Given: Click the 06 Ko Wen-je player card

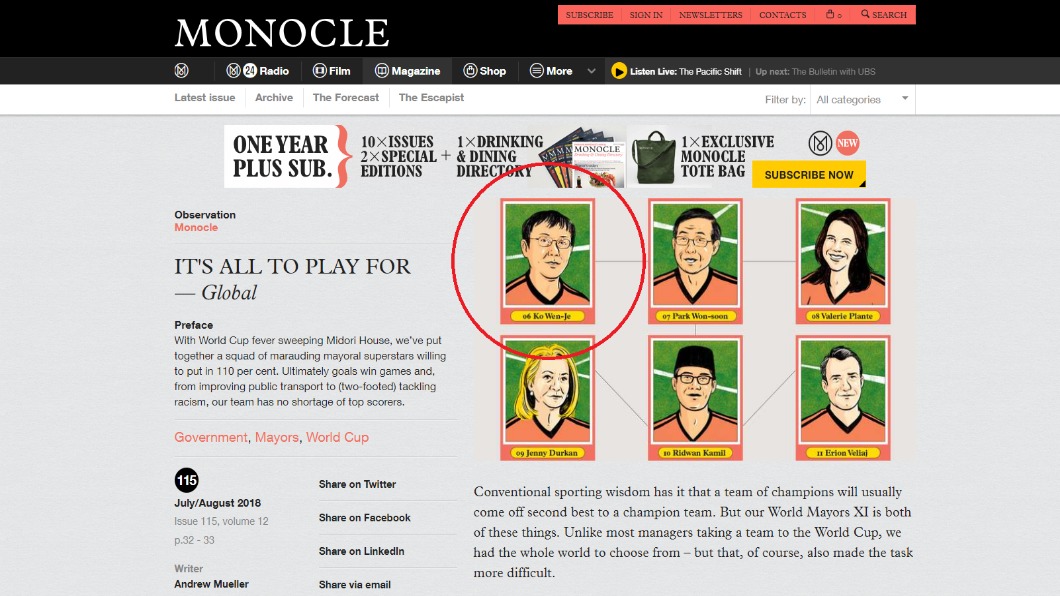Looking at the screenshot, I should tap(548, 262).
